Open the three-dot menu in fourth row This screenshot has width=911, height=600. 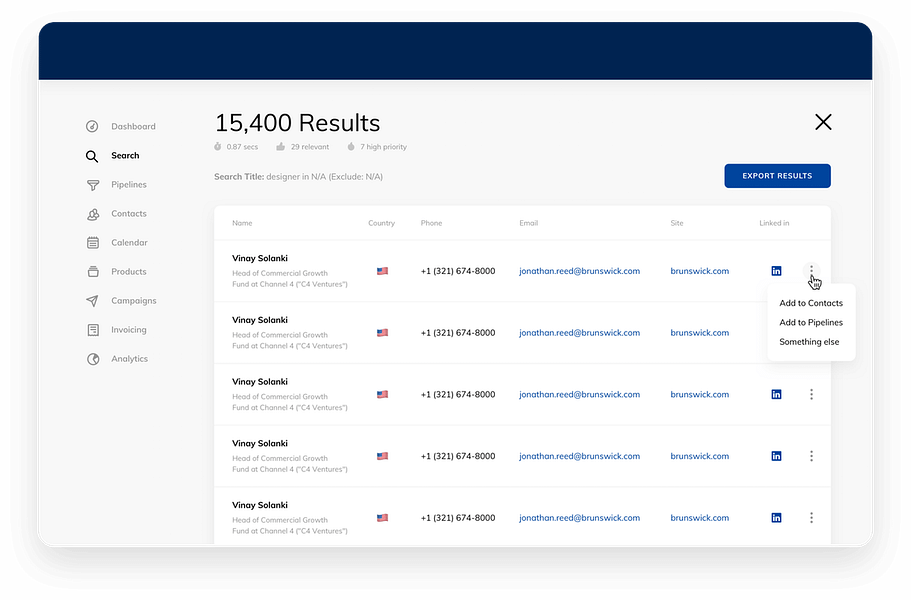click(x=811, y=457)
